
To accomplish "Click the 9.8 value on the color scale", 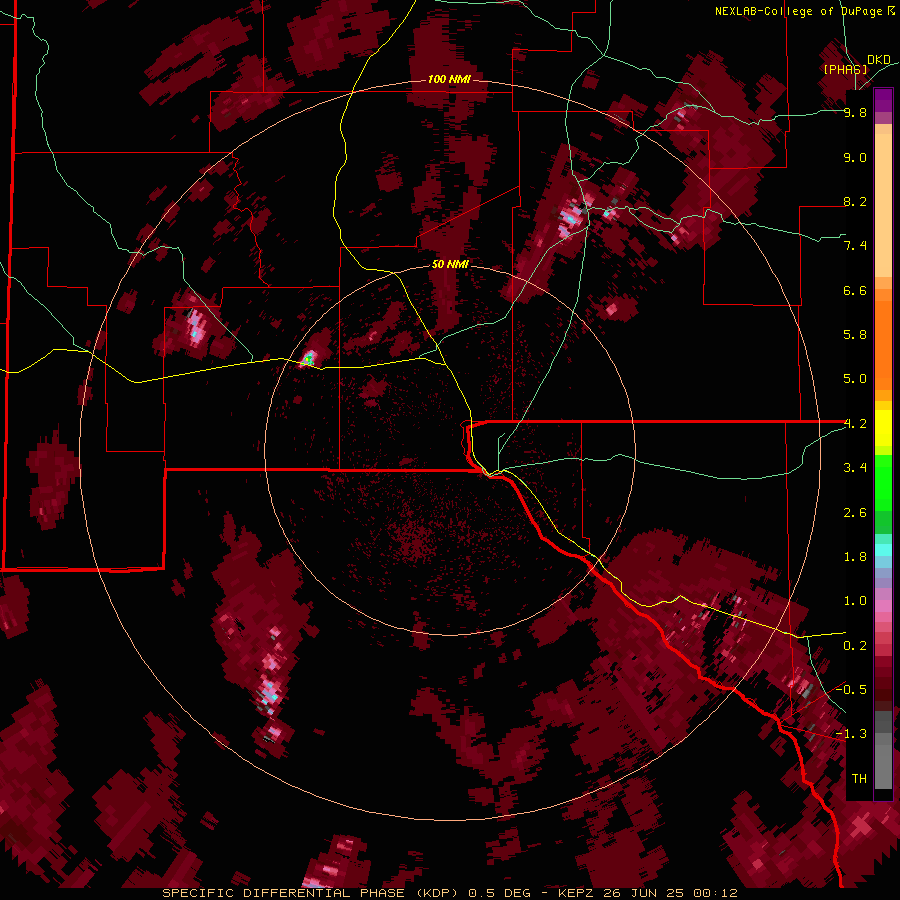I will [x=855, y=112].
